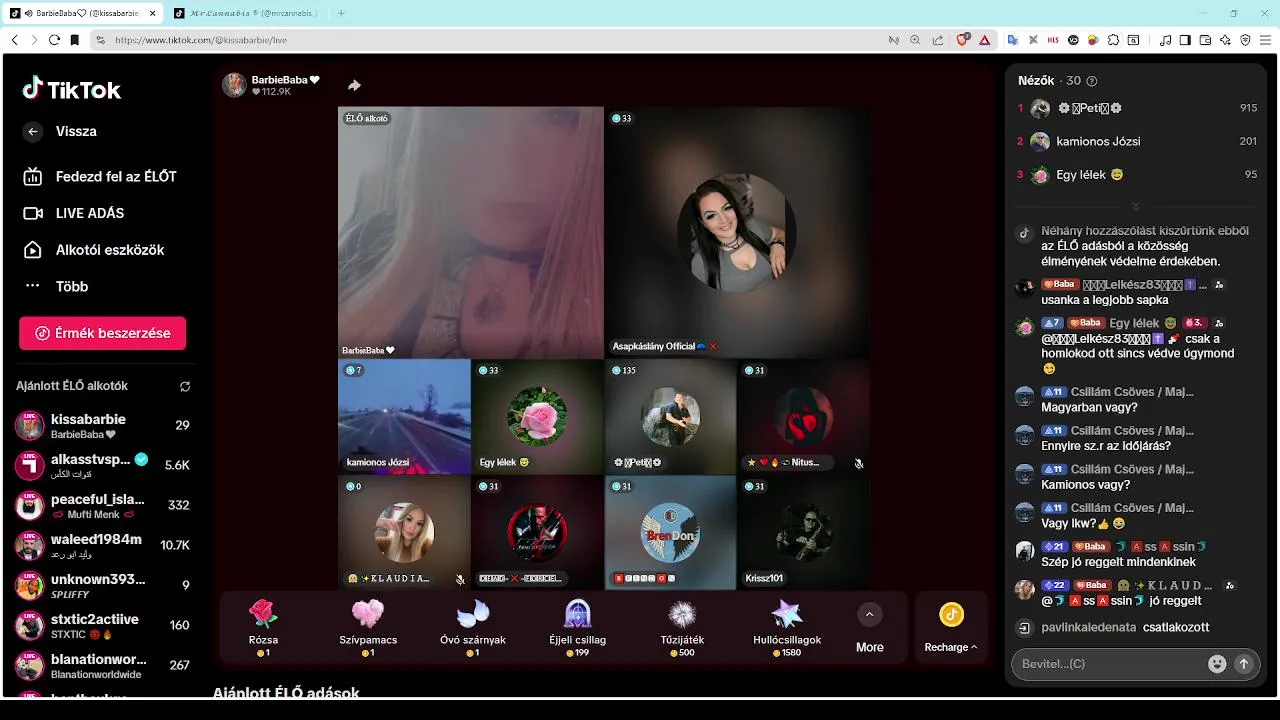Open a new browser tab
The height and width of the screenshot is (720, 1280).
tap(341, 13)
